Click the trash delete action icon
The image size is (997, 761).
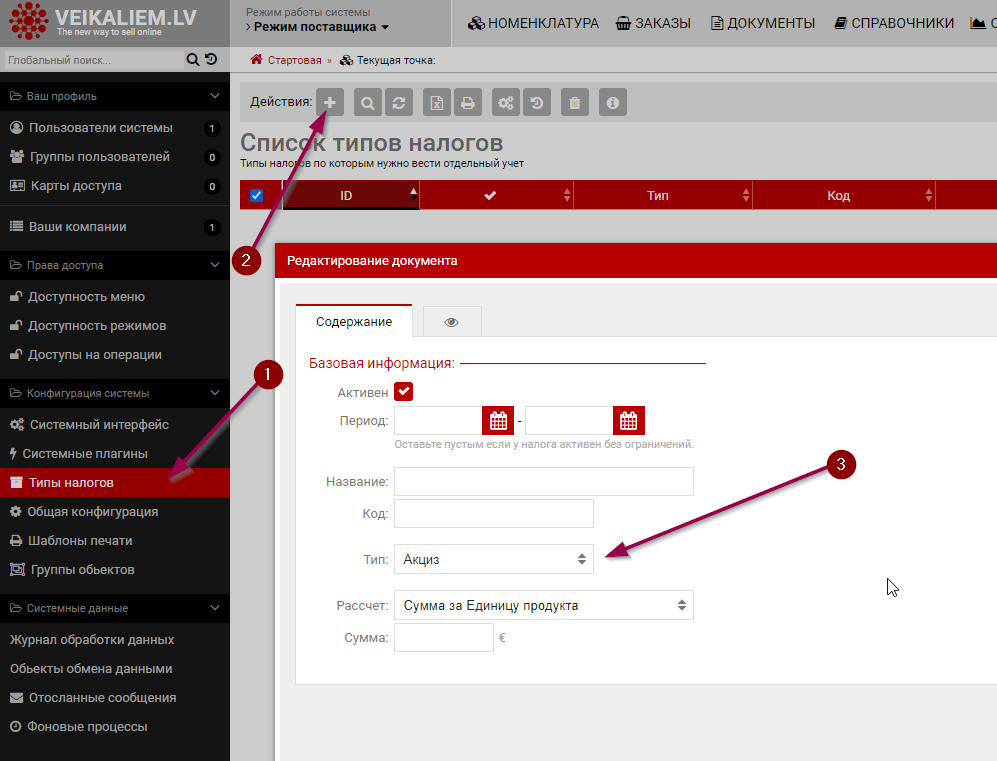coord(574,102)
